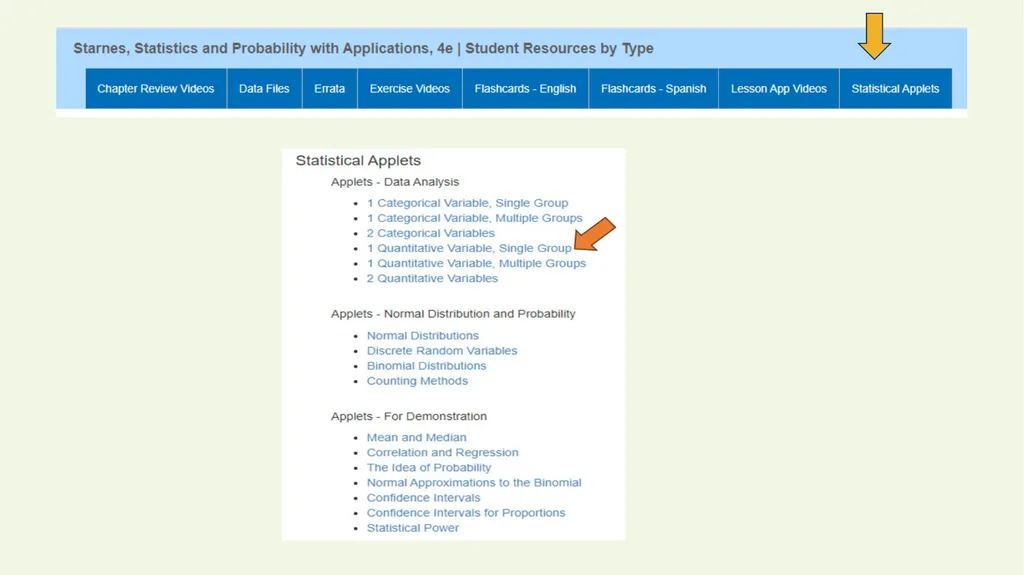Click the 'Applets - Data Analysis' subheading
1024x575 pixels.
coord(394,182)
